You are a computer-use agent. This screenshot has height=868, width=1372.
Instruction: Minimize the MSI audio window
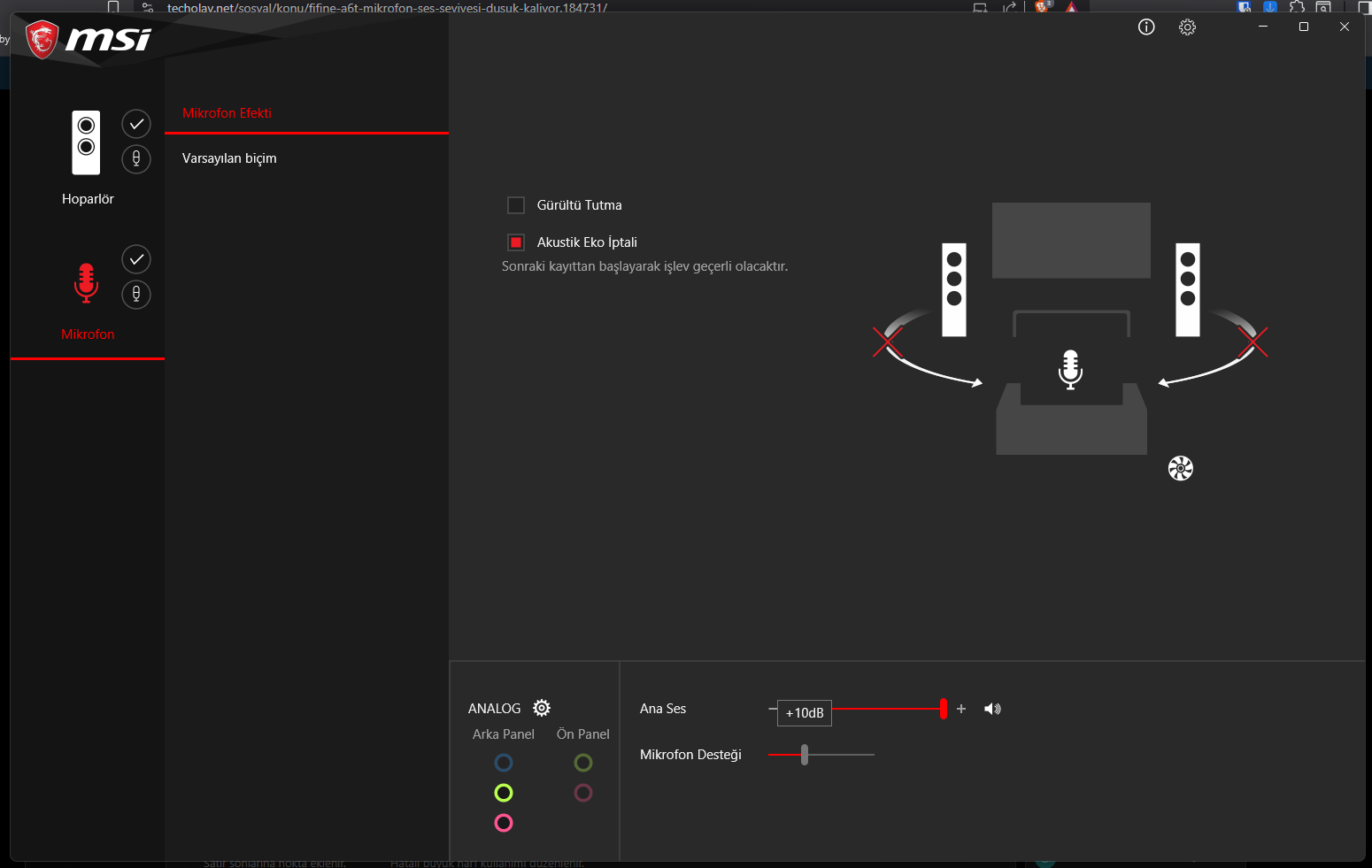tap(1263, 27)
